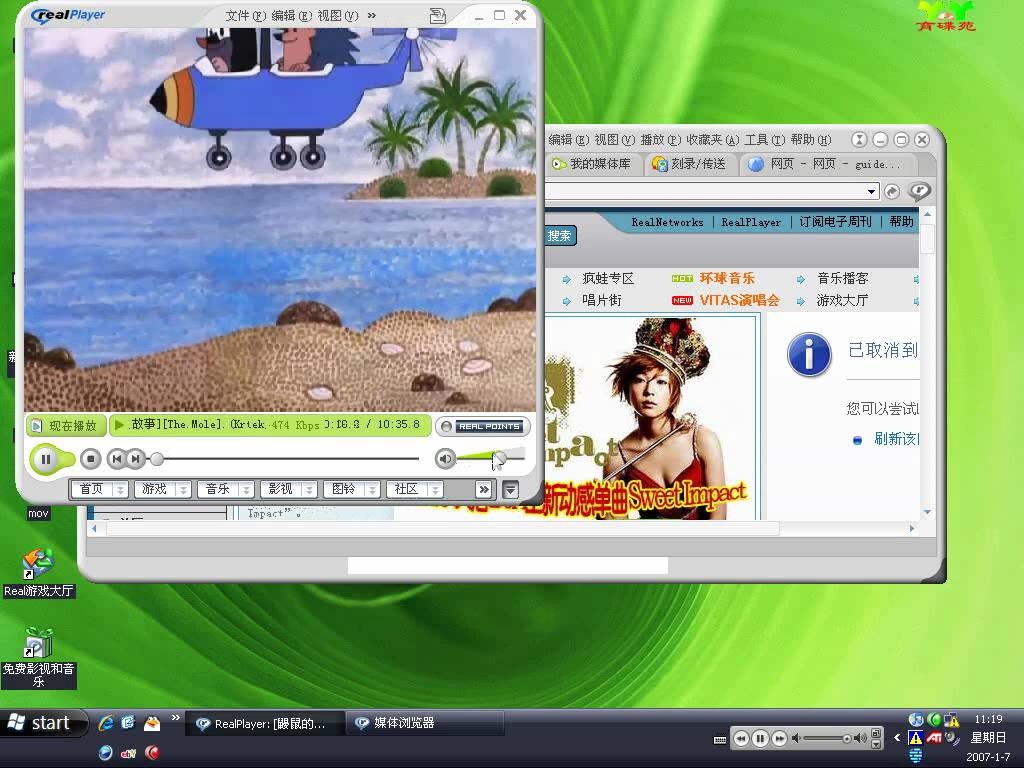Expand hidden menus with » in RealPlayer title

[372, 15]
